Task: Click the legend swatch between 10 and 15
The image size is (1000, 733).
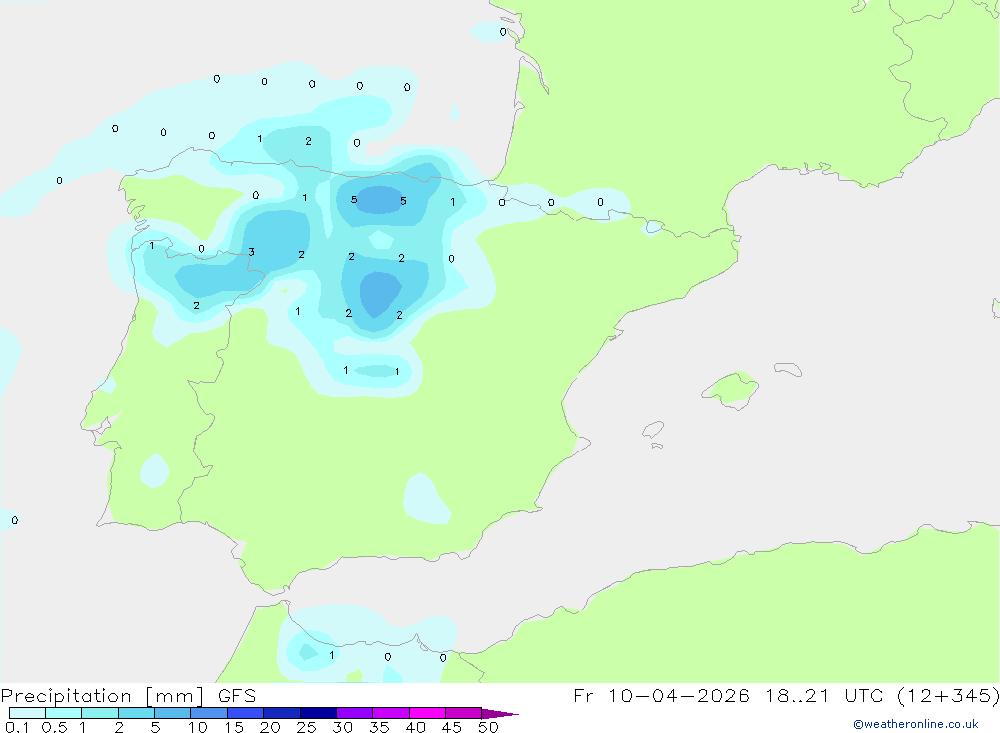Action: (209, 713)
